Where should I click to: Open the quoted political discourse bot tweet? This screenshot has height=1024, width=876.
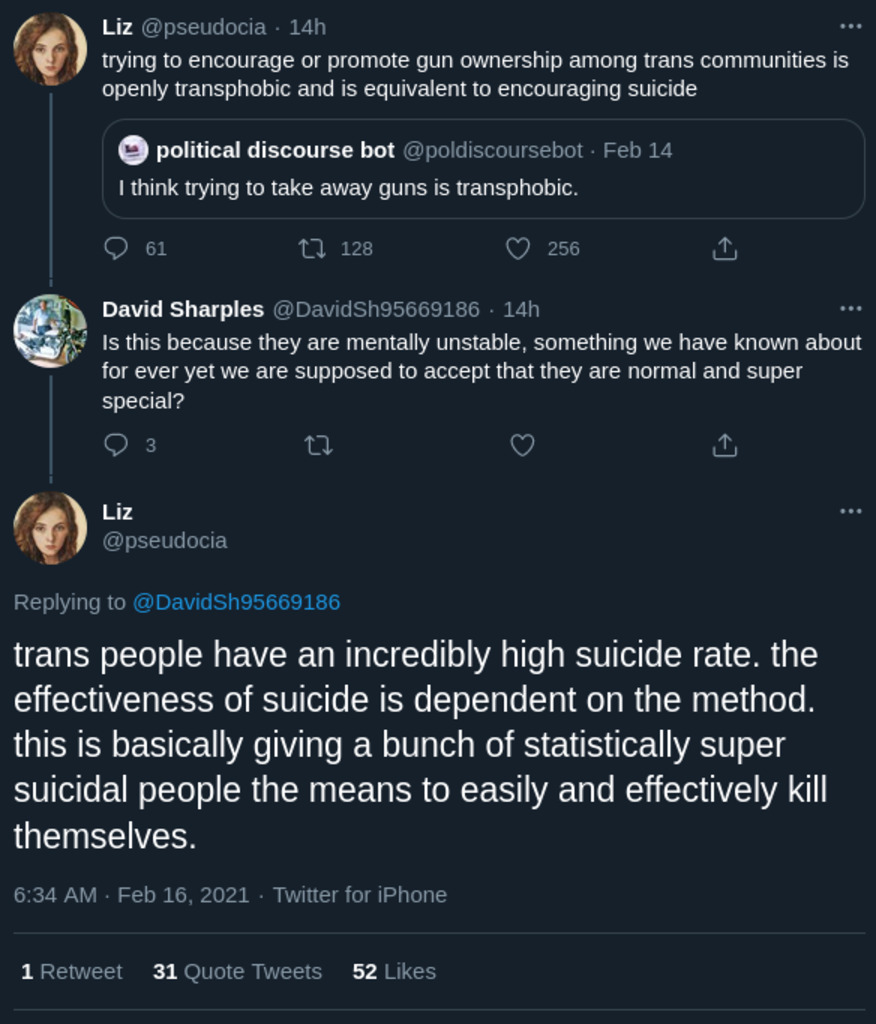coord(483,187)
